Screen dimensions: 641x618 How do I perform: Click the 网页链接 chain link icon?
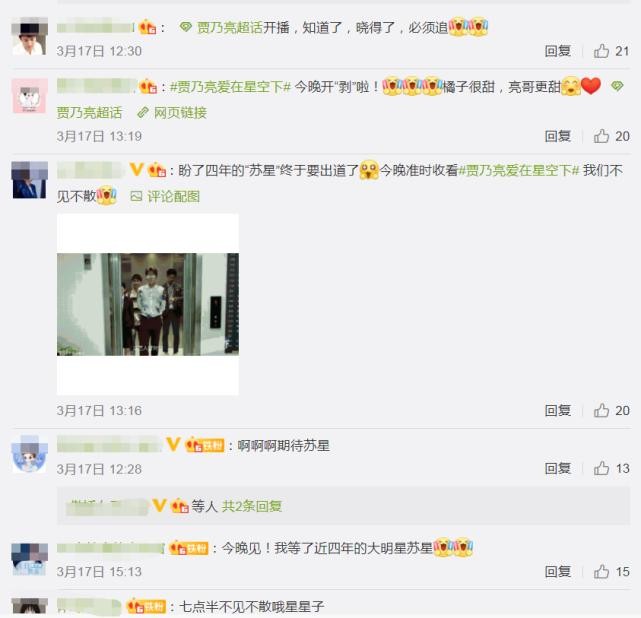(143, 112)
